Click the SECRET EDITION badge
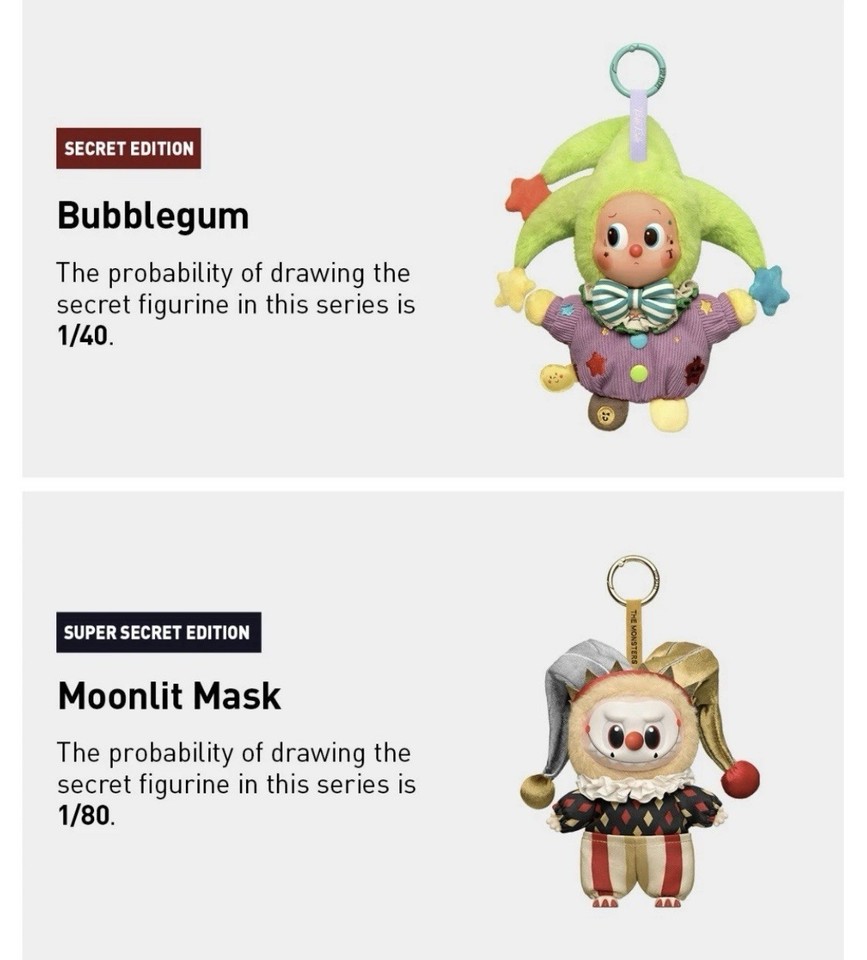Screen dimensions: 867x960 [129, 148]
